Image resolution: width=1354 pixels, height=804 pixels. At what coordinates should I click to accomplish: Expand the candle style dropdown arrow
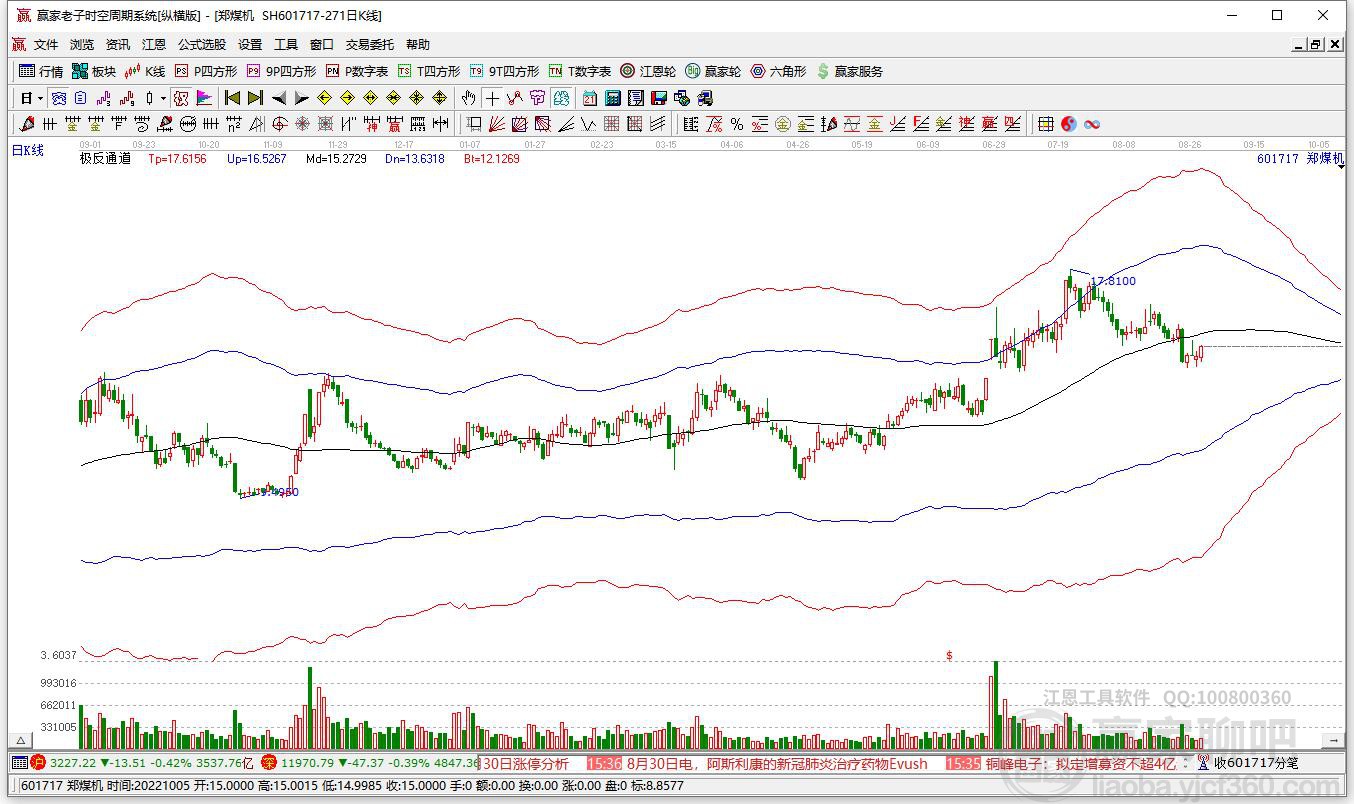tap(164, 98)
